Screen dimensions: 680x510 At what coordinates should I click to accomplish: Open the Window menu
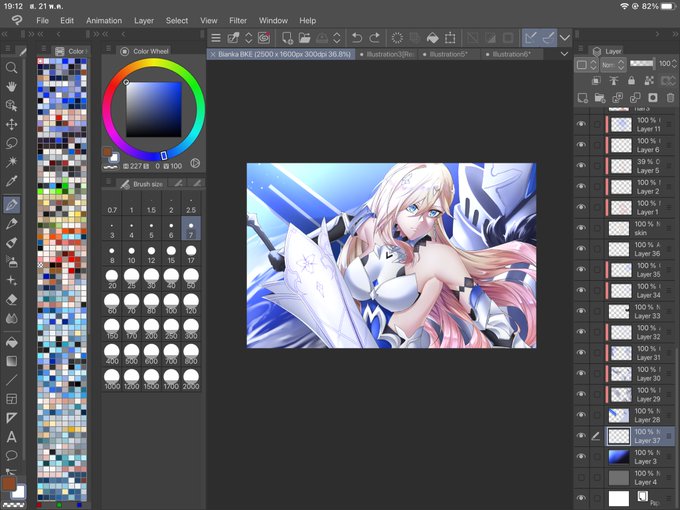click(x=273, y=20)
